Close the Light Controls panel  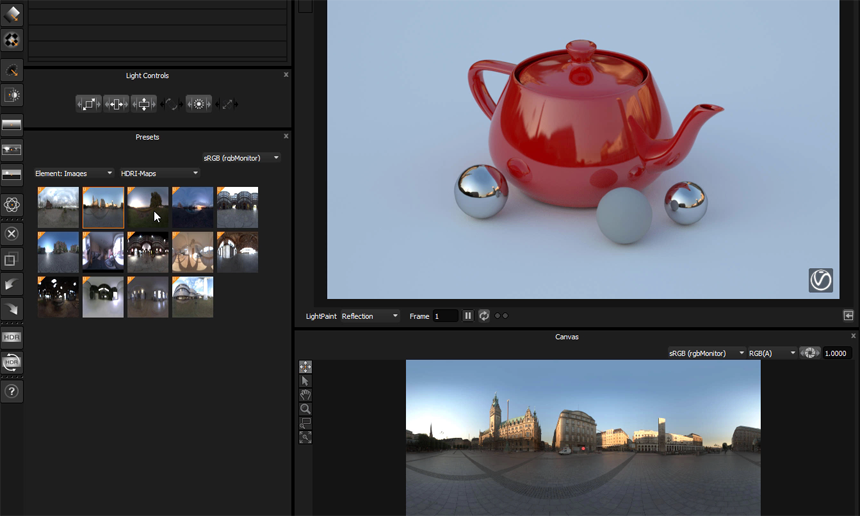coord(286,75)
